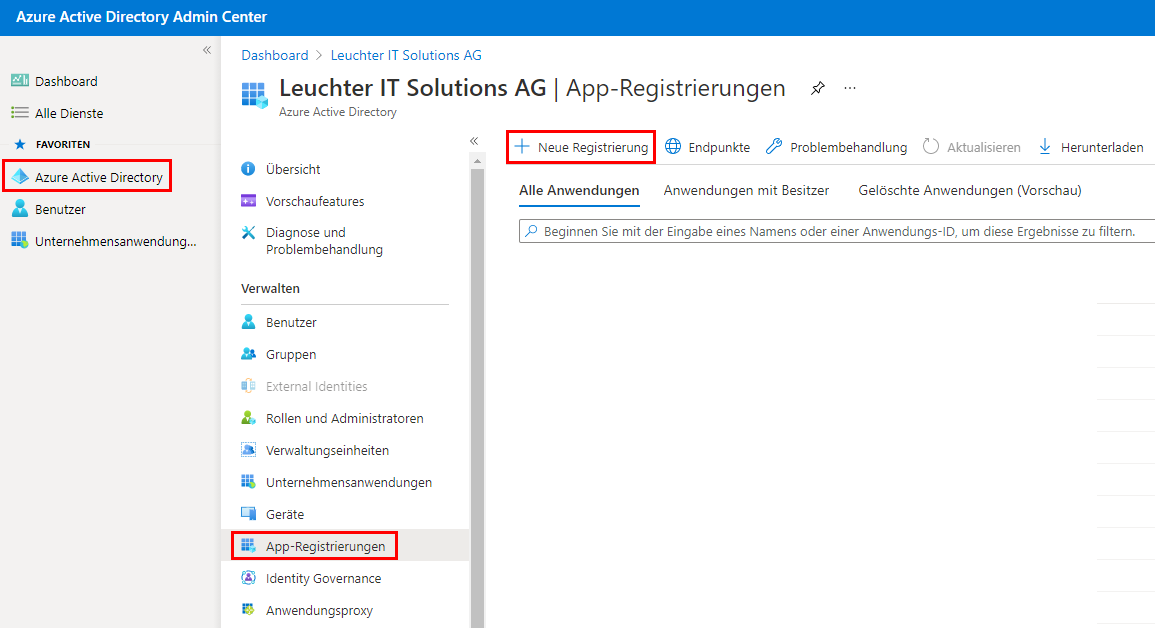Click the App-Registrierungen header tile icon
1155x628 pixels.
coord(255,95)
